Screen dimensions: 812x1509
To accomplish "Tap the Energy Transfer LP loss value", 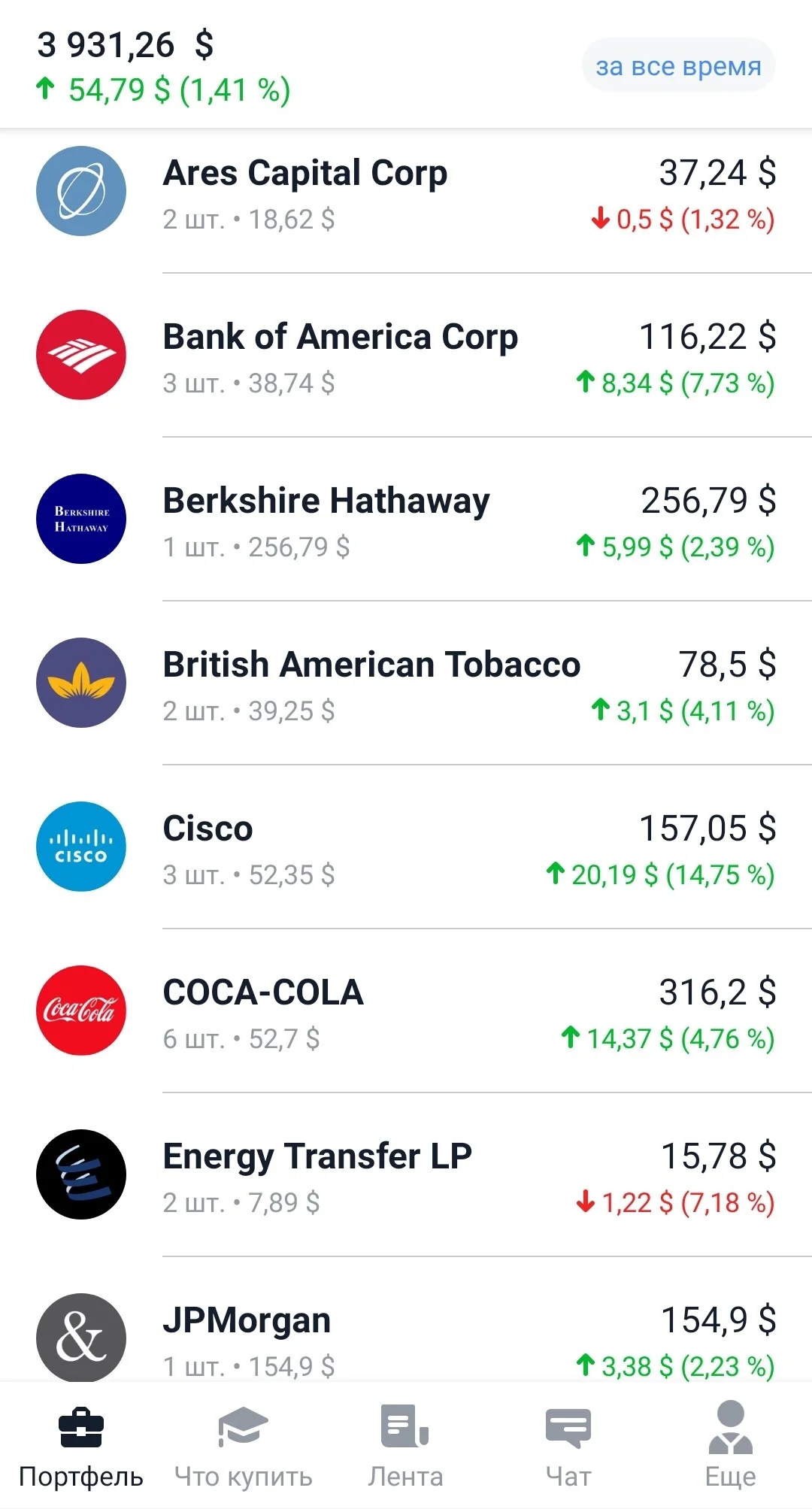I will click(675, 1203).
